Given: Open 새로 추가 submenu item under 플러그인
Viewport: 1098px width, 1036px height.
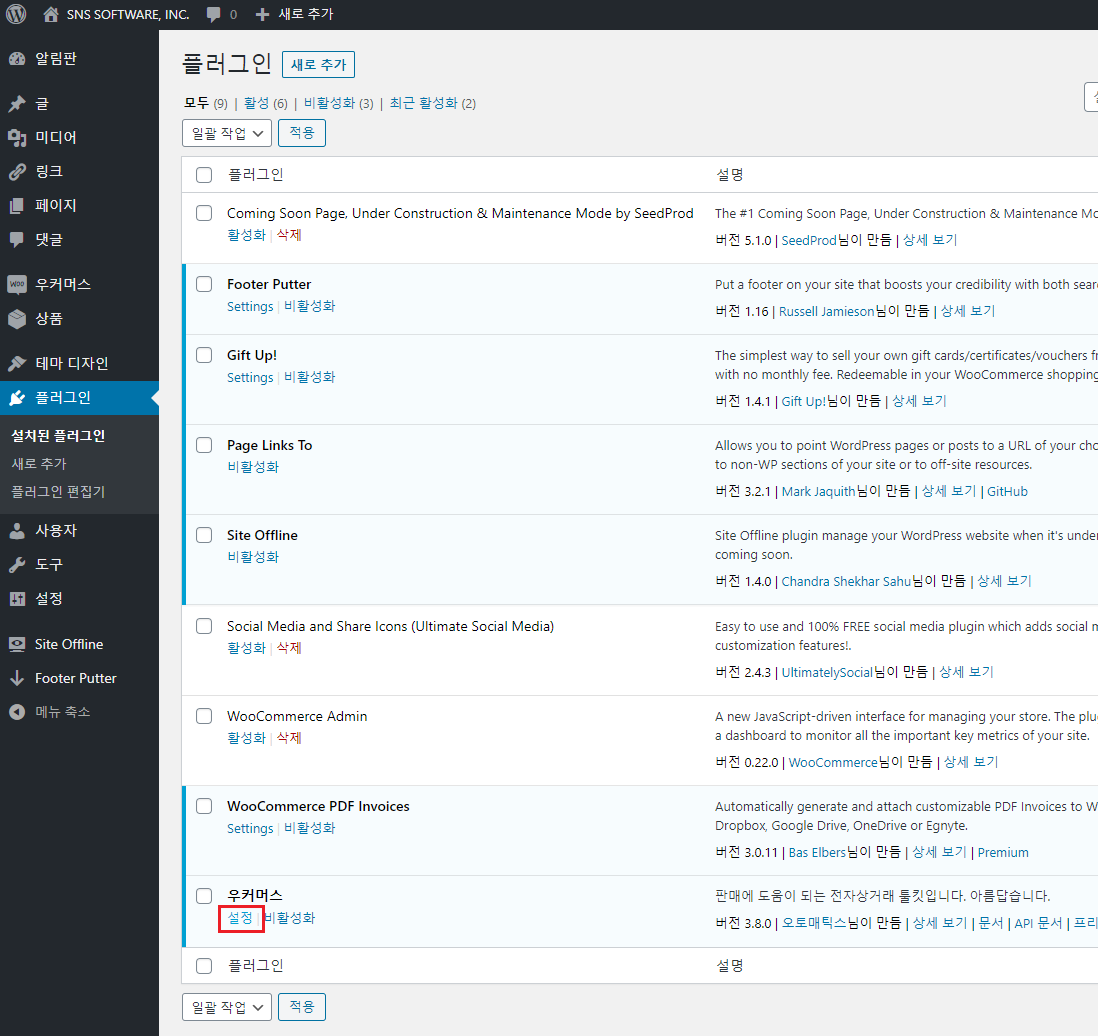Looking at the screenshot, I should click(x=39, y=464).
